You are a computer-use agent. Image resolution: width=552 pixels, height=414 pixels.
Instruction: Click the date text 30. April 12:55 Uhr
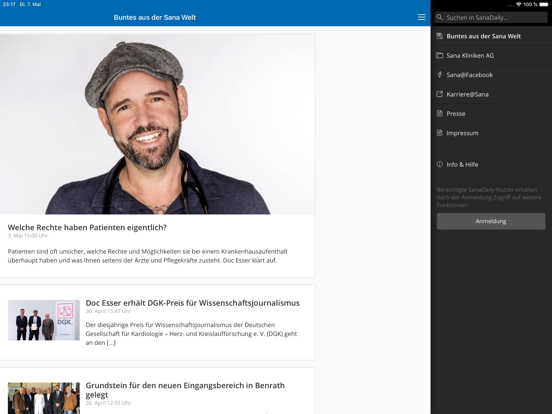[x=108, y=403]
